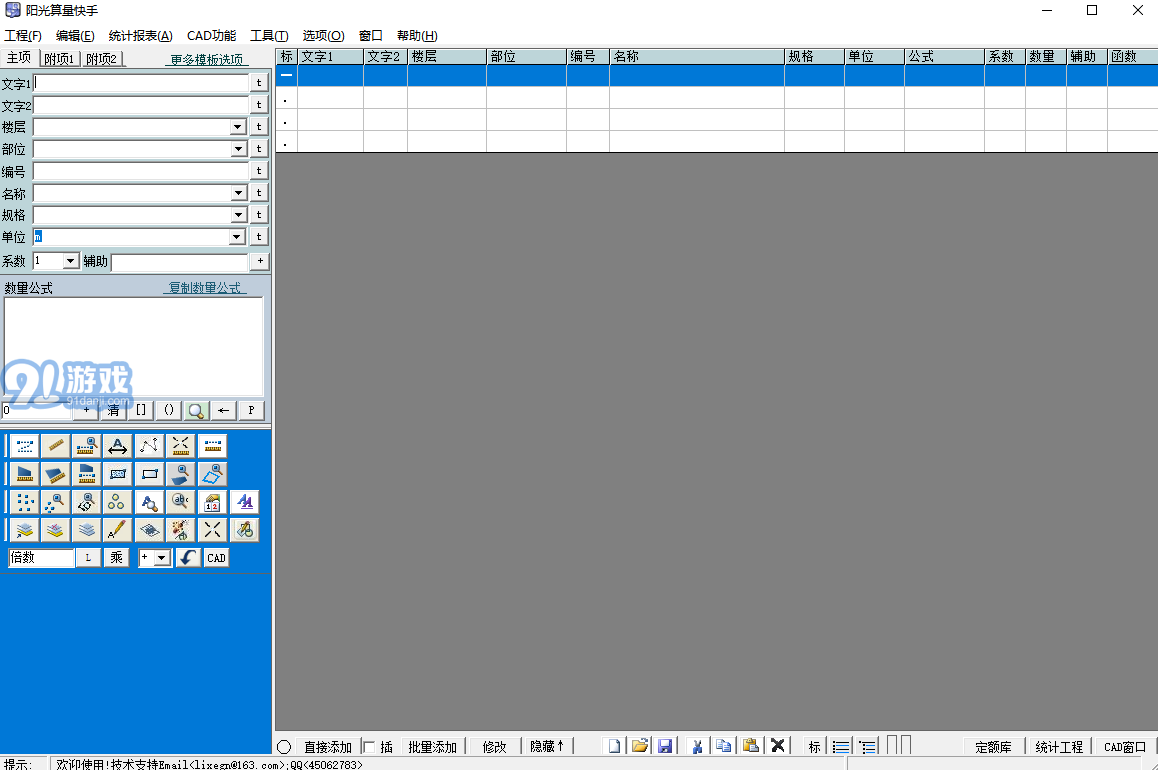Open the calendar number tool icon
1158x770 pixels.
point(212,502)
